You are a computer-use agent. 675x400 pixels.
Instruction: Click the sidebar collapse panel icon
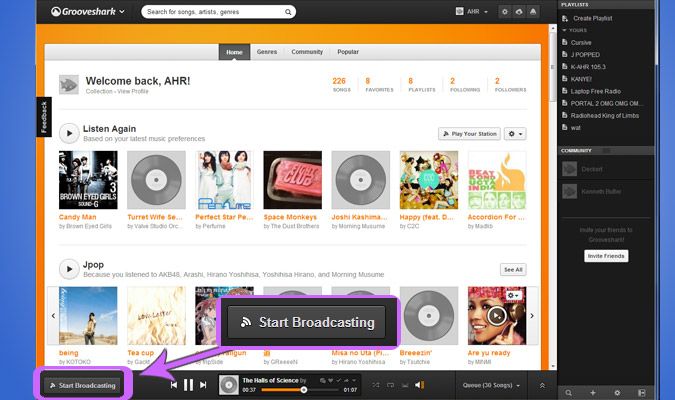(x=641, y=393)
